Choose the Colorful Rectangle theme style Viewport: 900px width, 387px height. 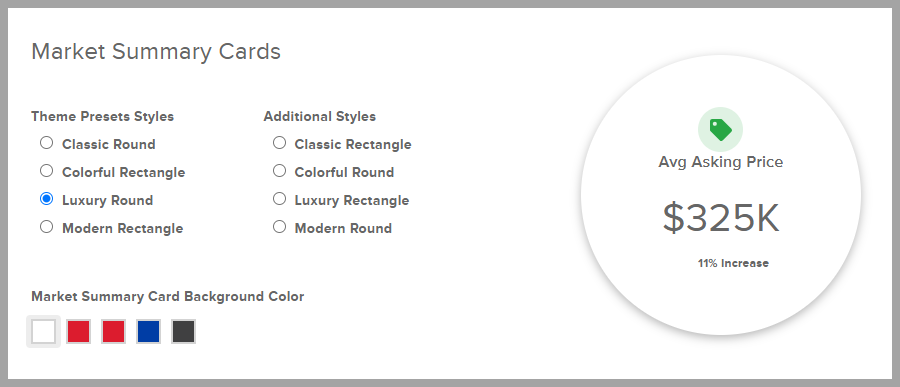click(x=46, y=171)
